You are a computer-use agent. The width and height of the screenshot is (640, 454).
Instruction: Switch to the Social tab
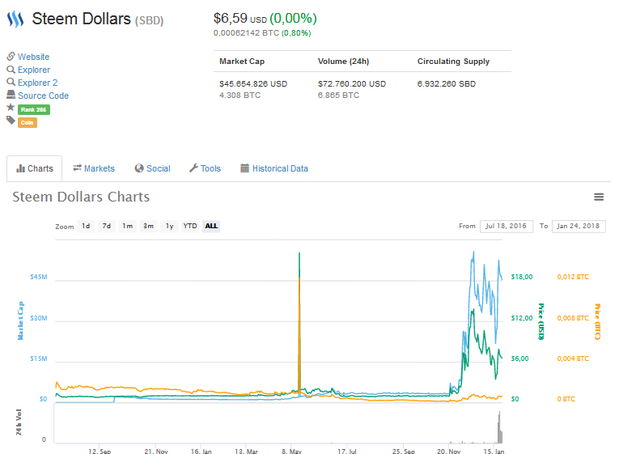point(153,168)
